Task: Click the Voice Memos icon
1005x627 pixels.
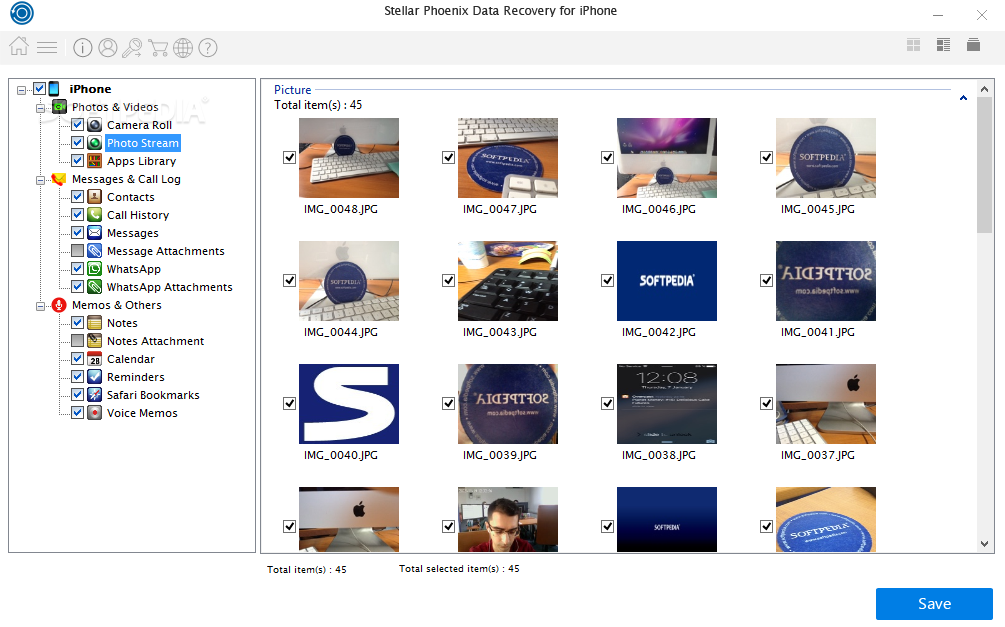Action: pos(94,412)
